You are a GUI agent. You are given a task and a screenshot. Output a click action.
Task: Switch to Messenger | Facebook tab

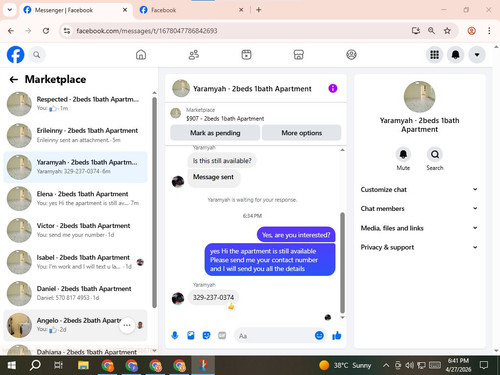75,10
